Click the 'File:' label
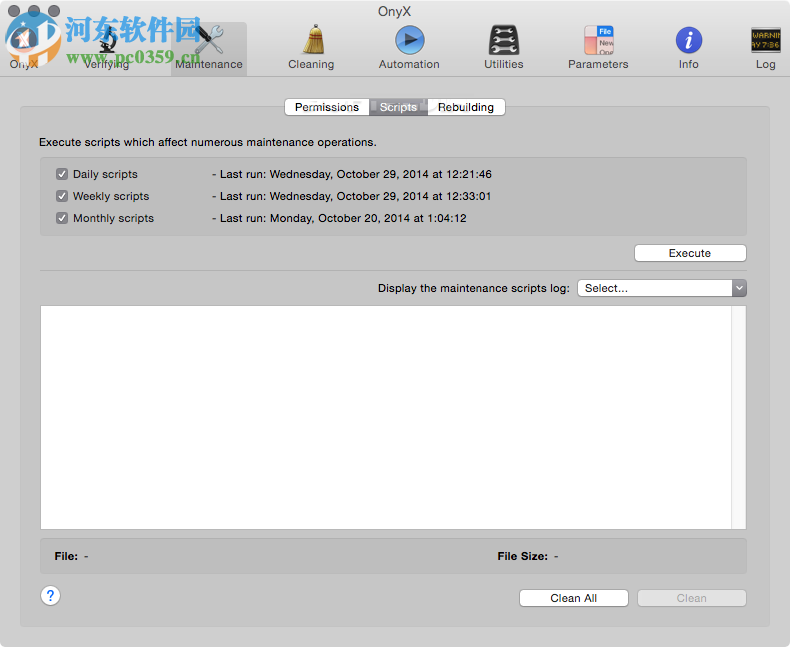Image resolution: width=790 pixels, height=647 pixels. click(x=66, y=556)
